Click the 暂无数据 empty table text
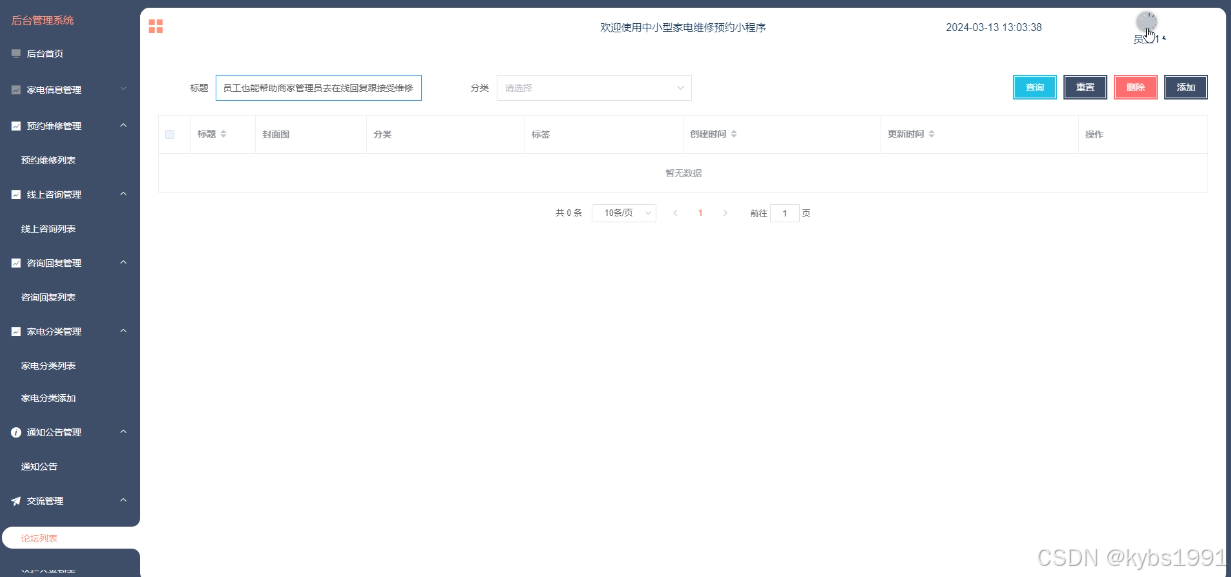This screenshot has width=1231, height=577. click(x=683, y=173)
